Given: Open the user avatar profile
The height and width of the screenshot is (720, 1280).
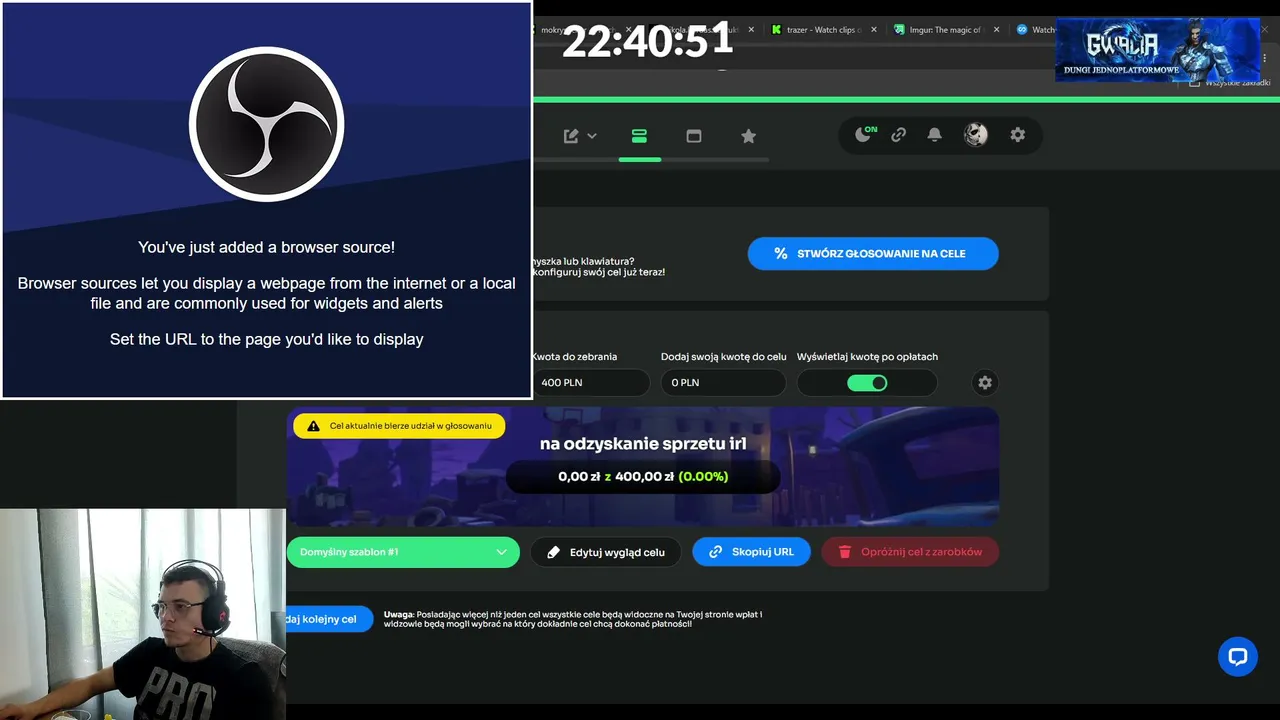Looking at the screenshot, I should point(976,135).
